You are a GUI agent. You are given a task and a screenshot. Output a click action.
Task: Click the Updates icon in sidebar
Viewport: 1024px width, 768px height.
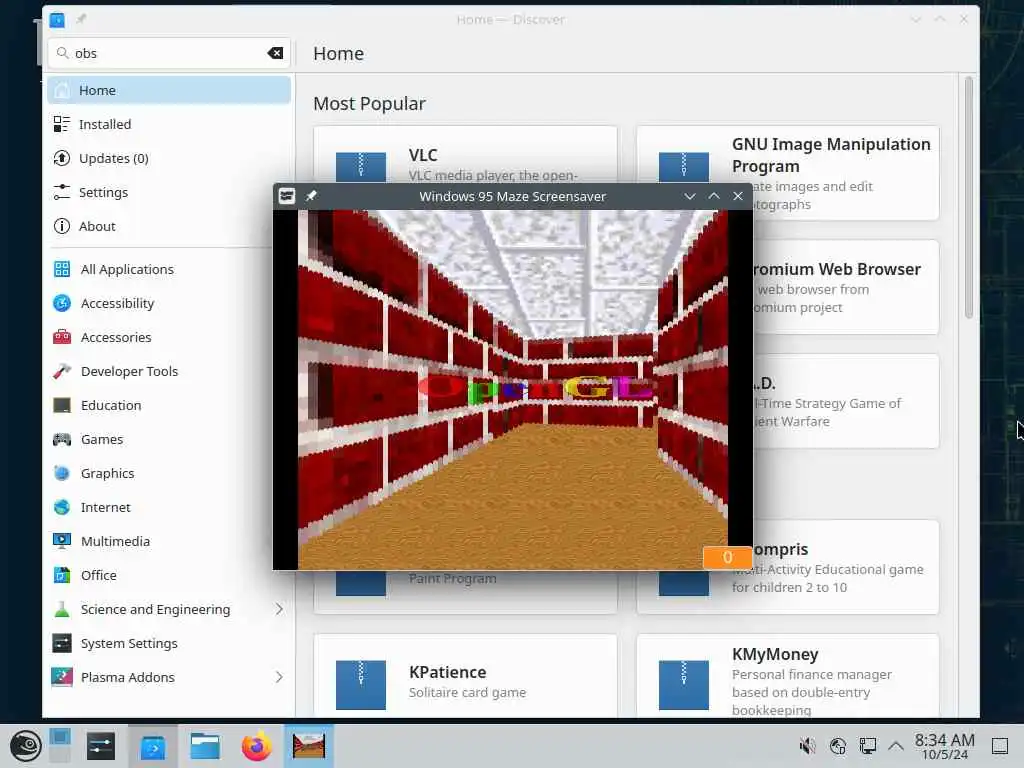61,158
